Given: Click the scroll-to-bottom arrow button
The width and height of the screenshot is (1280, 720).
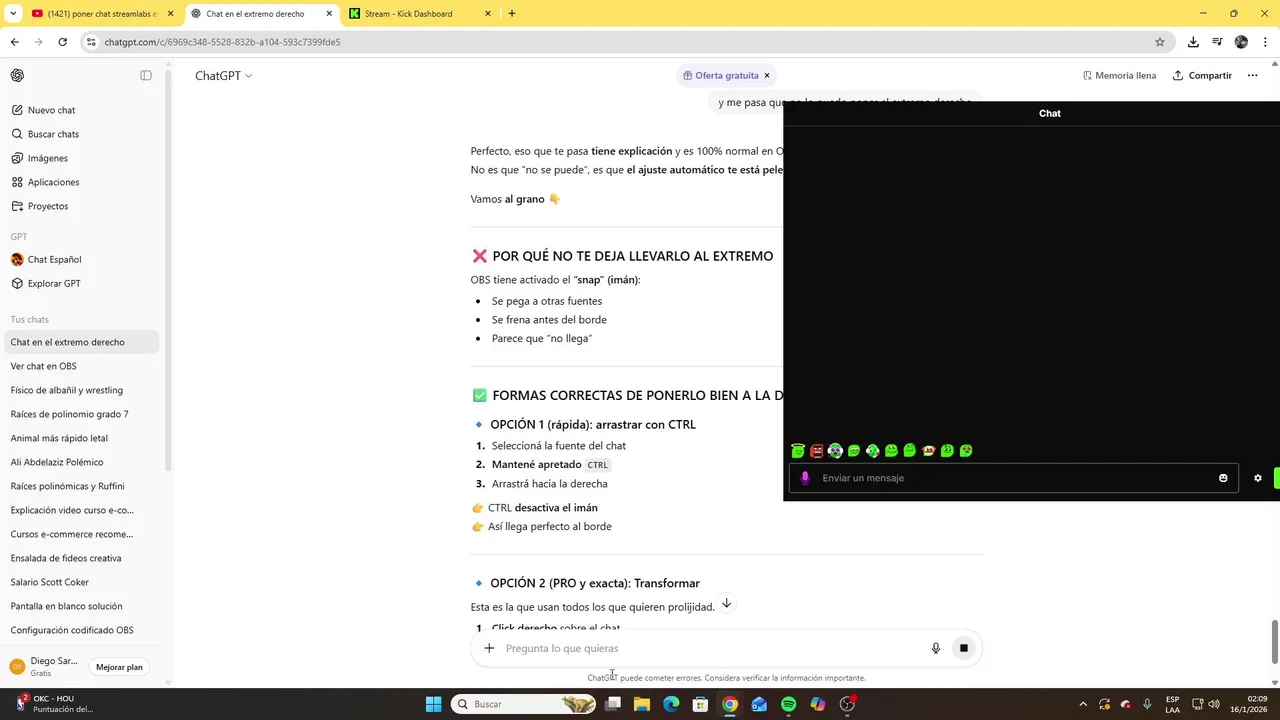Looking at the screenshot, I should click(x=727, y=603).
